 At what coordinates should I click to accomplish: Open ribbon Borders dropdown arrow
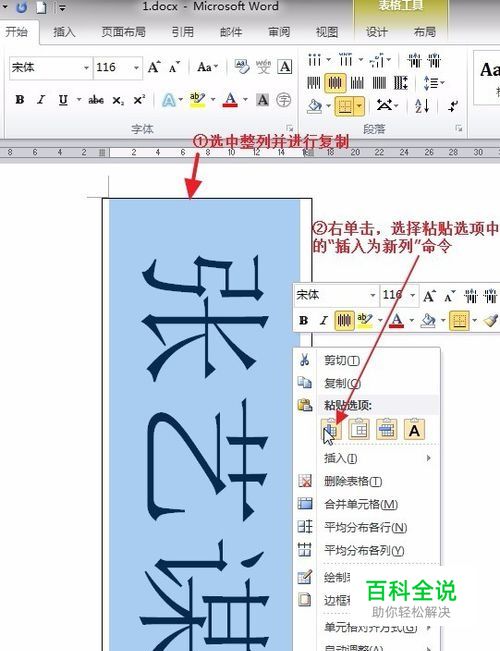359,106
